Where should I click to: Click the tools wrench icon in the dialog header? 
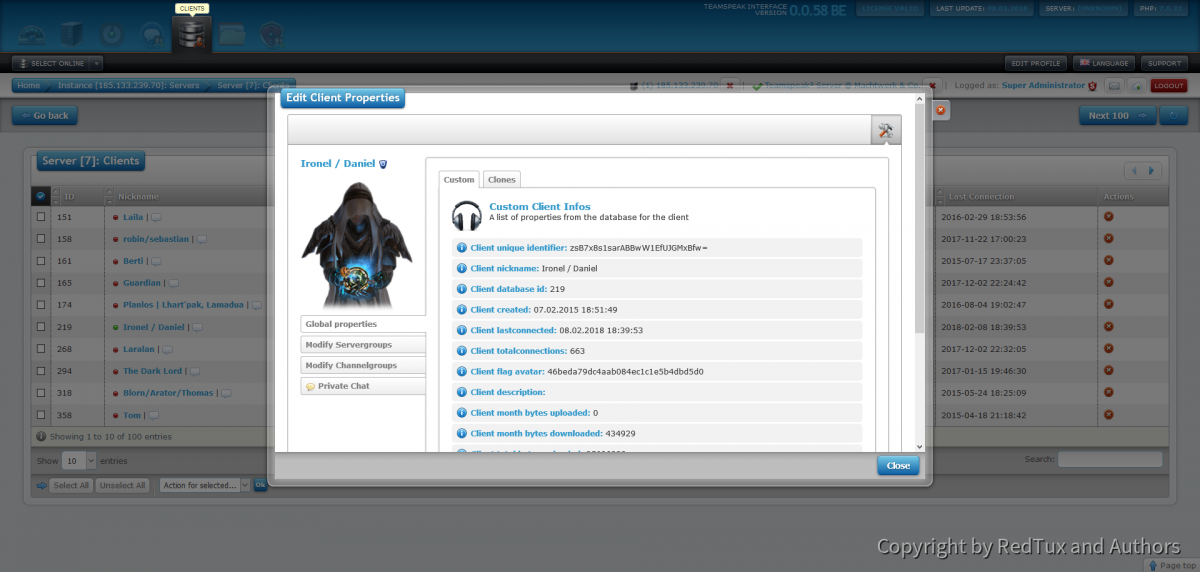pyautogui.click(x=886, y=131)
